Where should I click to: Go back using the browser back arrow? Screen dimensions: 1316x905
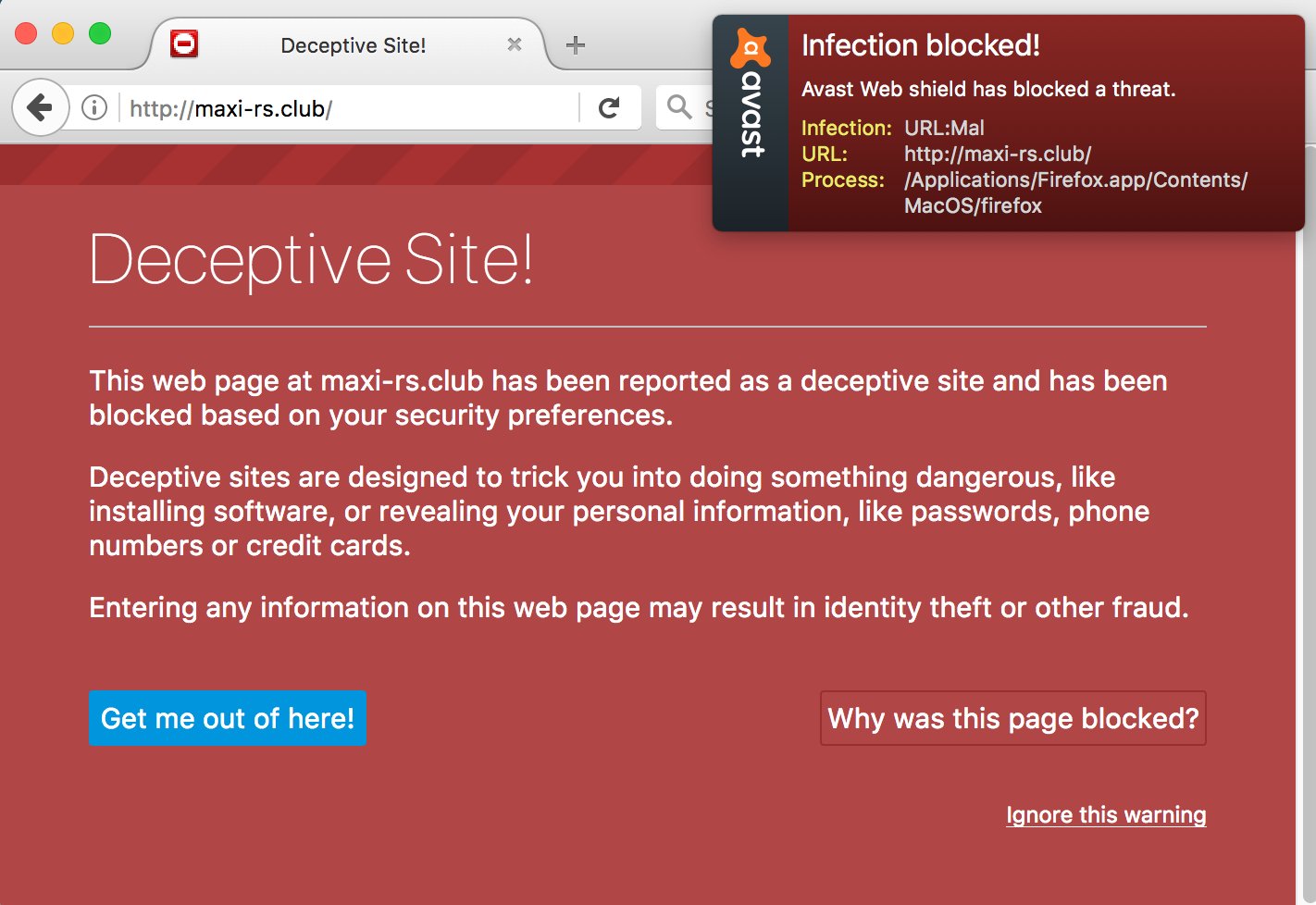[x=40, y=108]
